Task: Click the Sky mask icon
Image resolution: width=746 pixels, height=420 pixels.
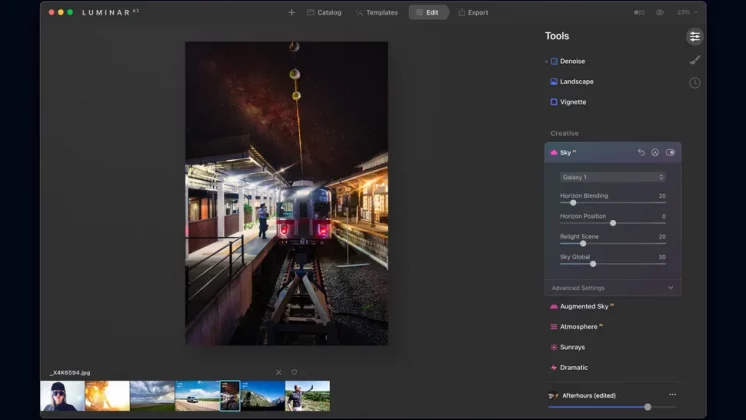Action: pos(655,153)
